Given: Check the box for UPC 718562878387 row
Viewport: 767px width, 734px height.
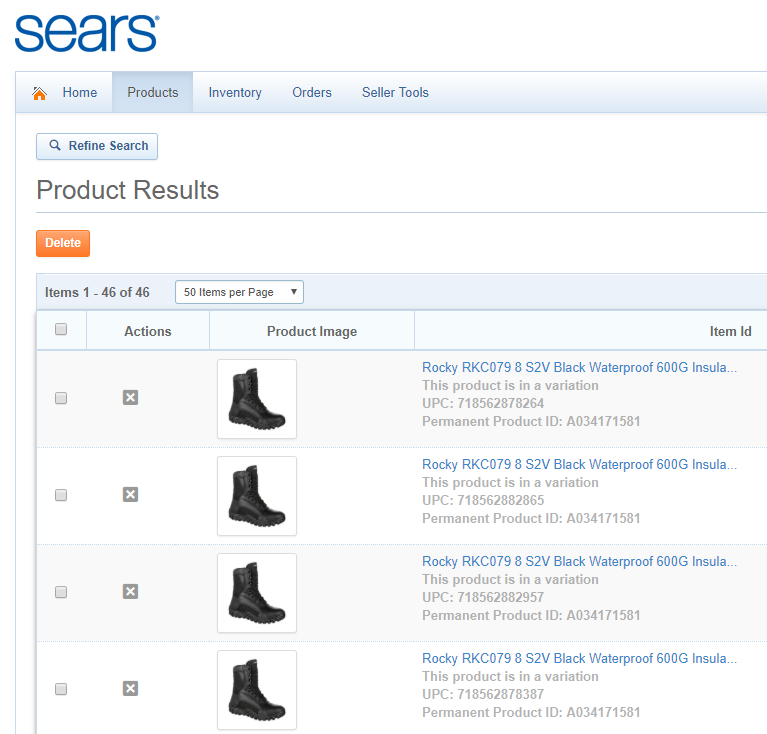Looking at the screenshot, I should coord(61,689).
